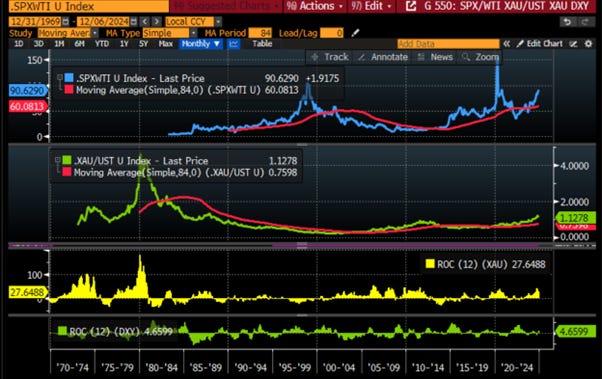
Task: Click panel divider handle between top two charts
Action: 302,144
